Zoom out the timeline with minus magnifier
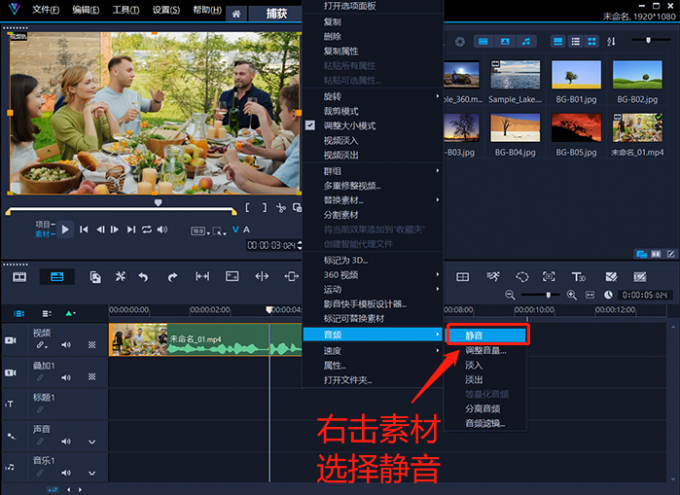This screenshot has height=495, width=680. click(x=510, y=295)
